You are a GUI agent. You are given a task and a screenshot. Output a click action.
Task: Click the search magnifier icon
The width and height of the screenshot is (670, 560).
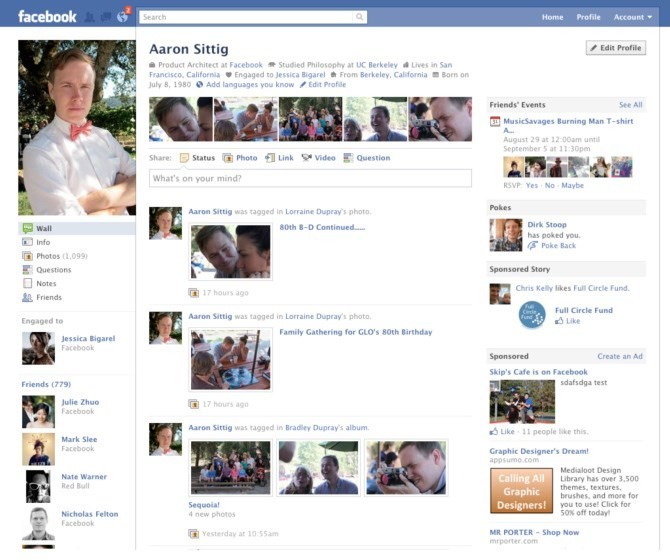pyautogui.click(x=360, y=17)
